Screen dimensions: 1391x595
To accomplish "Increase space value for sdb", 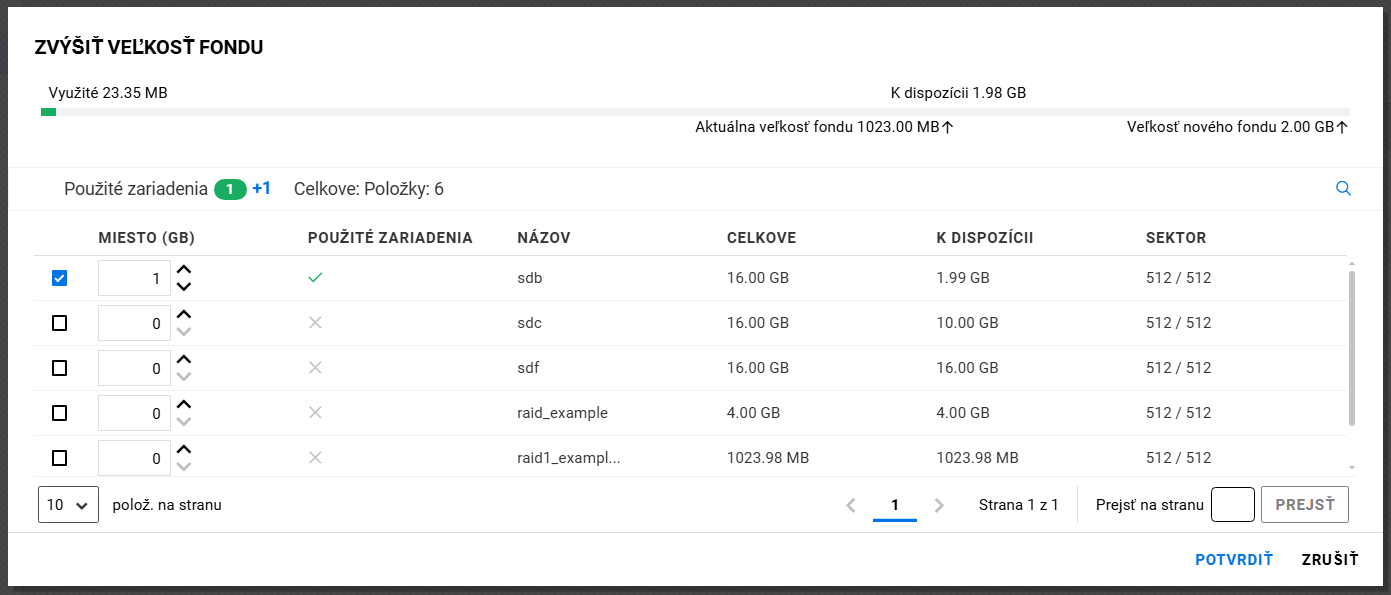I will (x=183, y=269).
